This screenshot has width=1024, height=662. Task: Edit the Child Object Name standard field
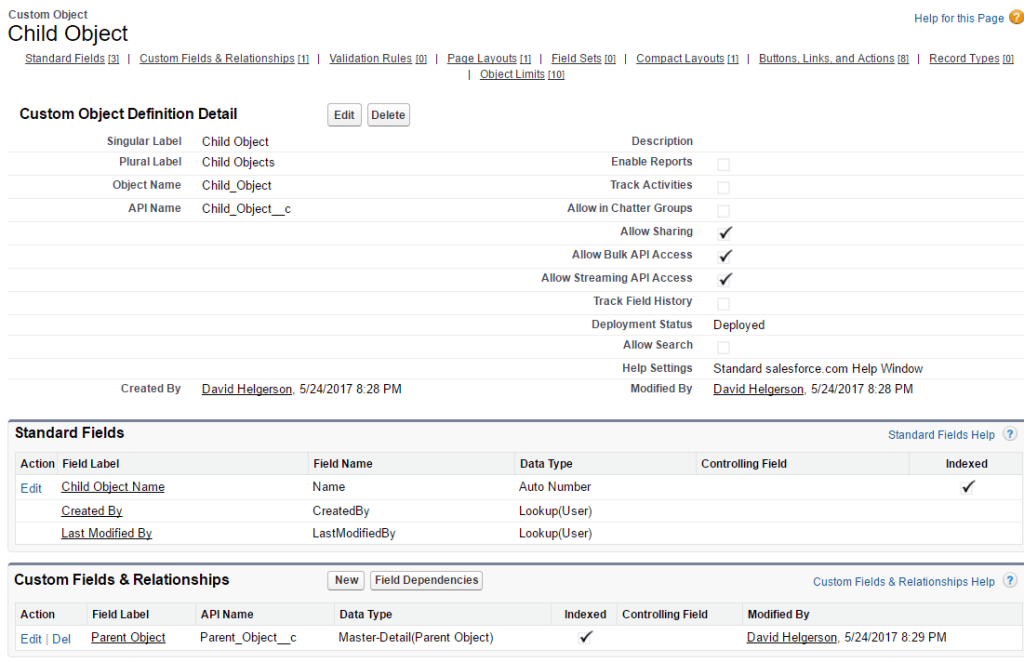(31, 488)
